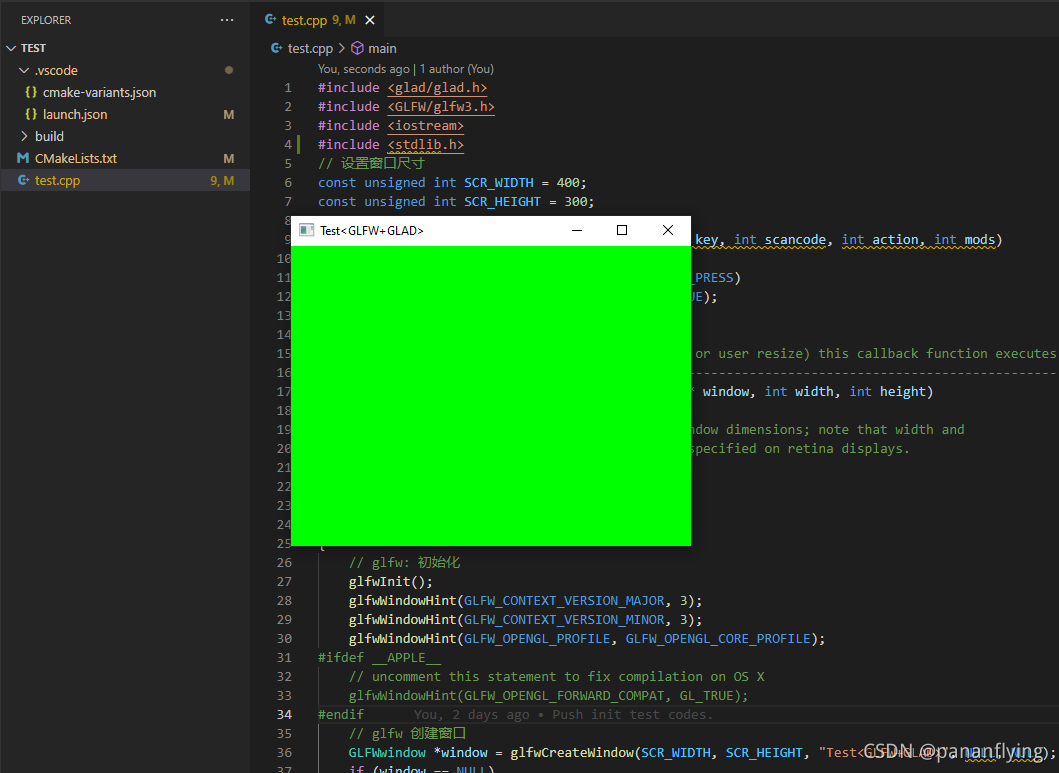The height and width of the screenshot is (773, 1059).
Task: Click main symbol in the breadcrumb
Action: coord(382,49)
